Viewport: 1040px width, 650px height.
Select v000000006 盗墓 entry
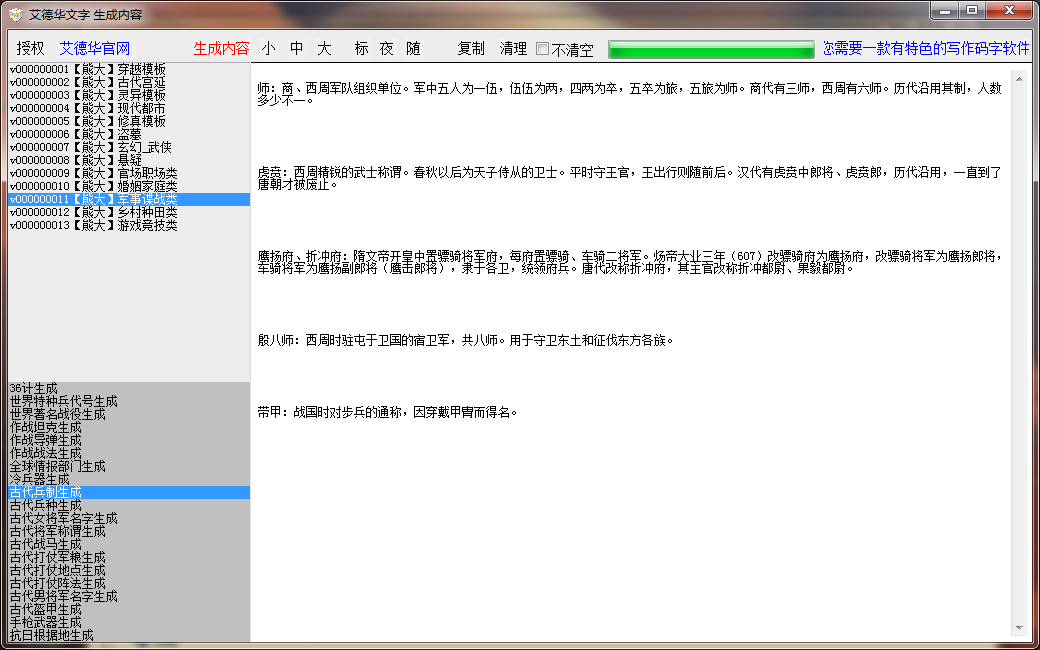[x=129, y=135]
